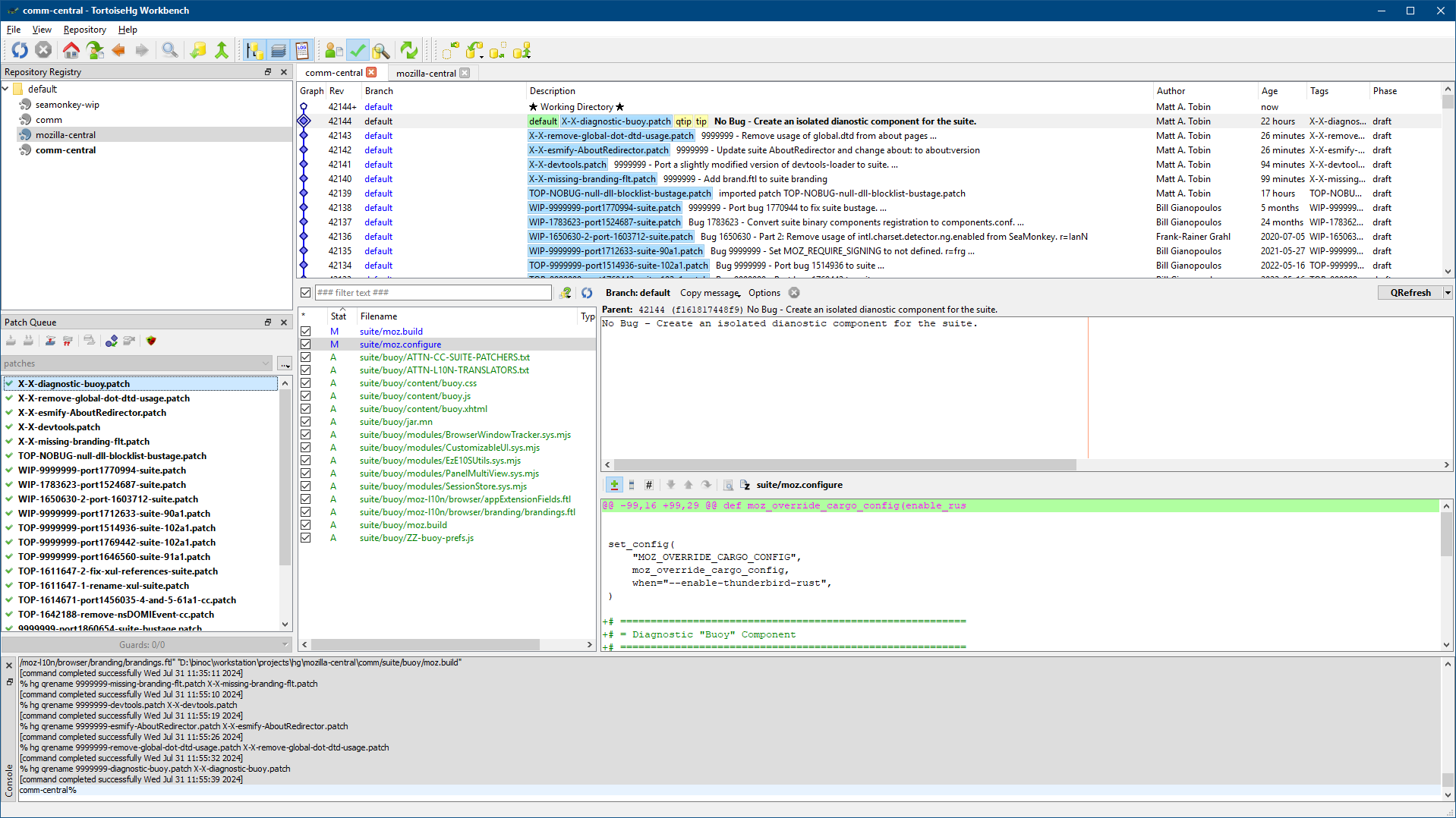Click the red shield guards icon in Patch Queue
1456x818 pixels.
[151, 341]
